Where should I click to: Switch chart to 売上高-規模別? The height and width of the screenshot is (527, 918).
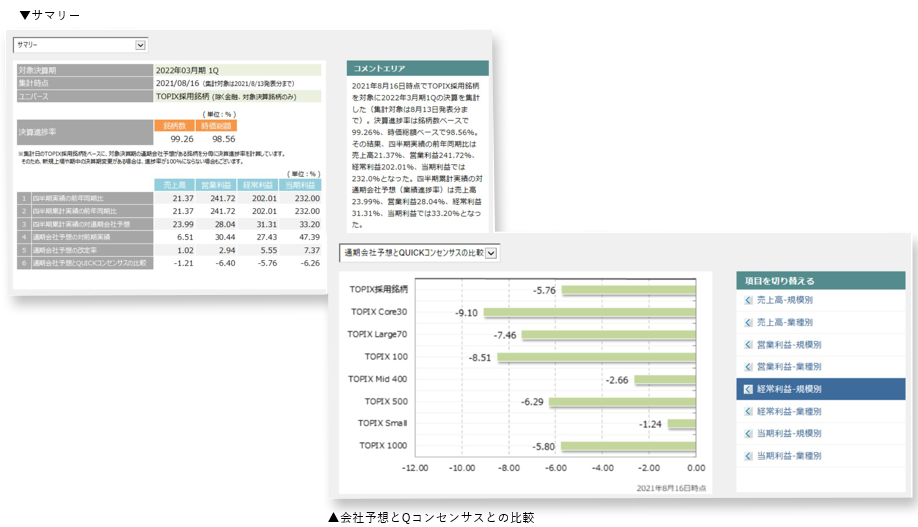(x=785, y=300)
